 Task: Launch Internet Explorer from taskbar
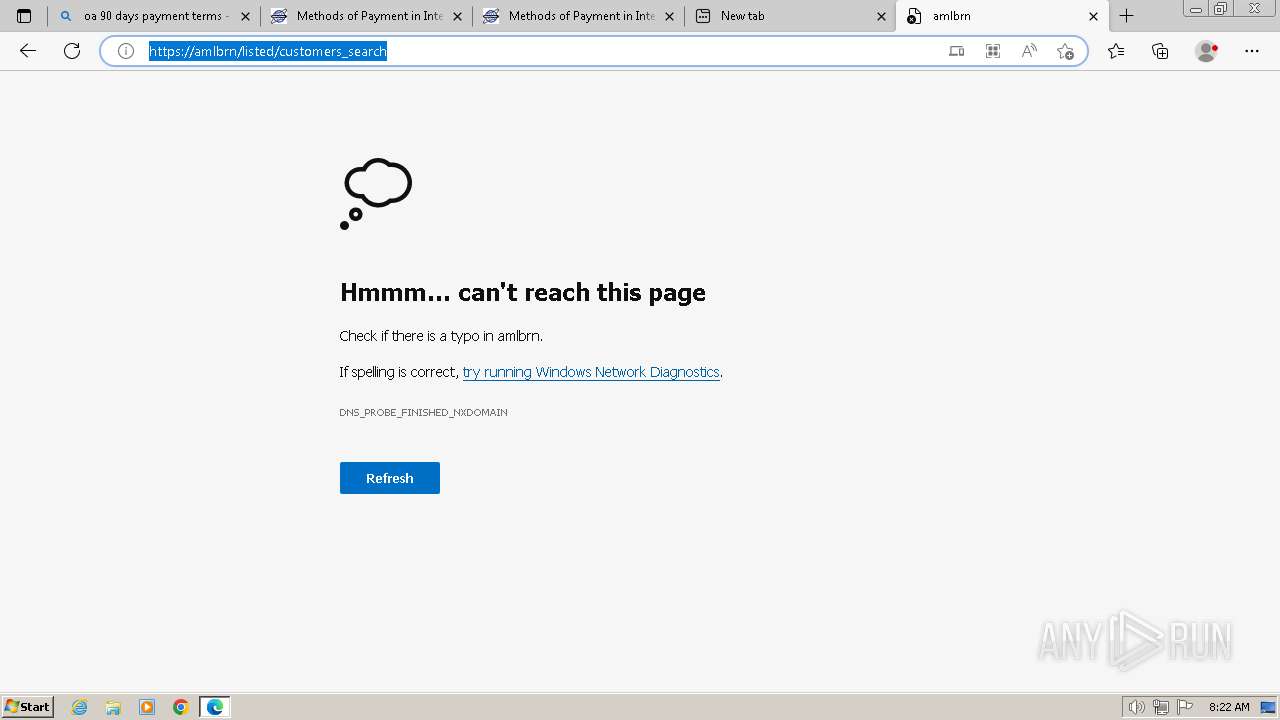pos(80,707)
